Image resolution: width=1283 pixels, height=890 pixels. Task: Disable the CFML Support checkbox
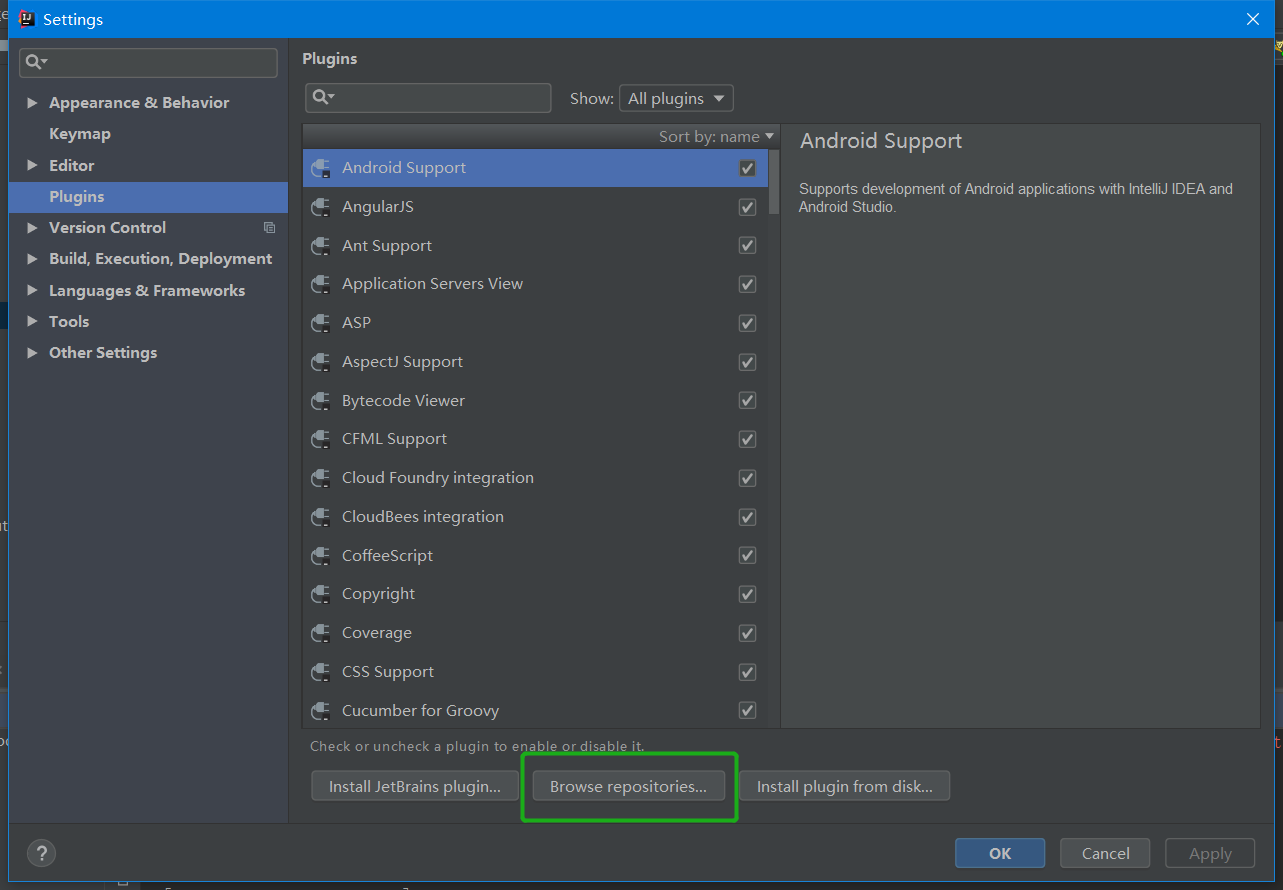747,439
